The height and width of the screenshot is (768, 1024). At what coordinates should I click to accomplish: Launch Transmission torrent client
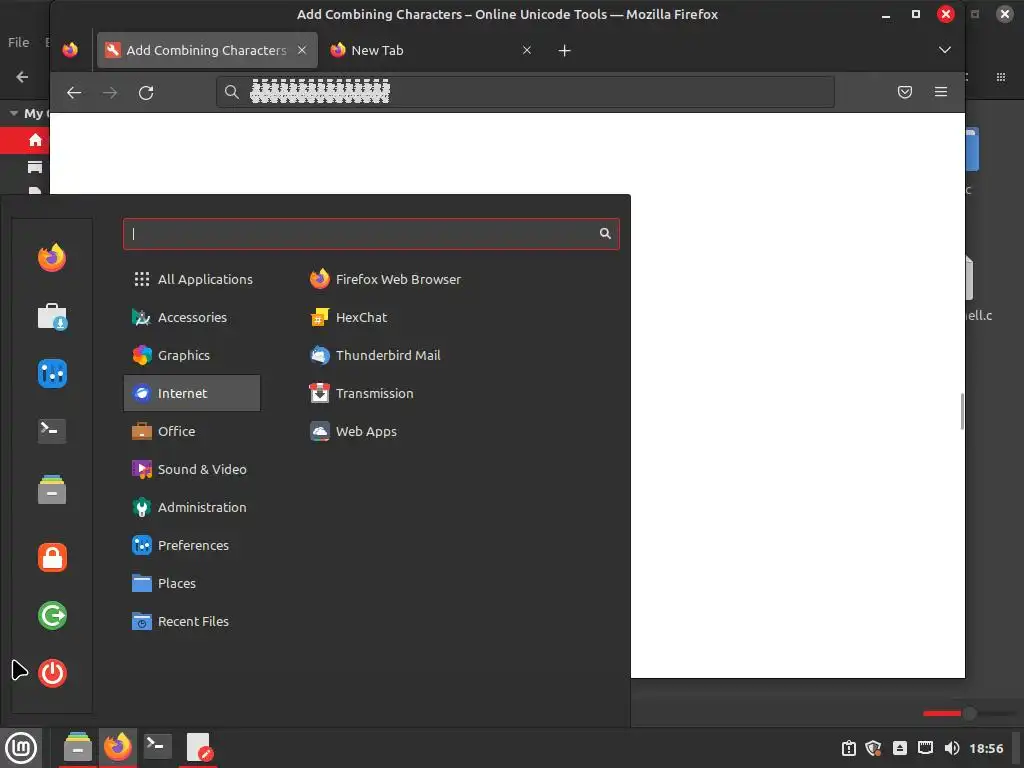(x=362, y=393)
